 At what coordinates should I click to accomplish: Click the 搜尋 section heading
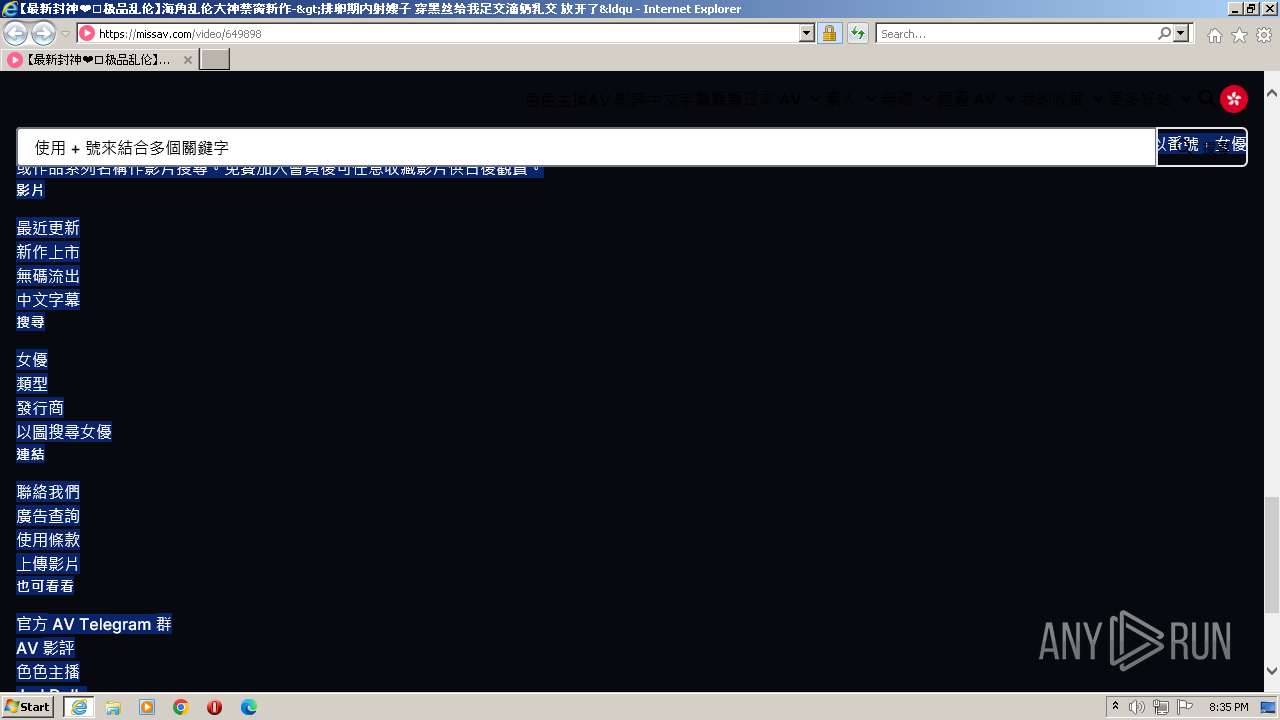click(30, 322)
